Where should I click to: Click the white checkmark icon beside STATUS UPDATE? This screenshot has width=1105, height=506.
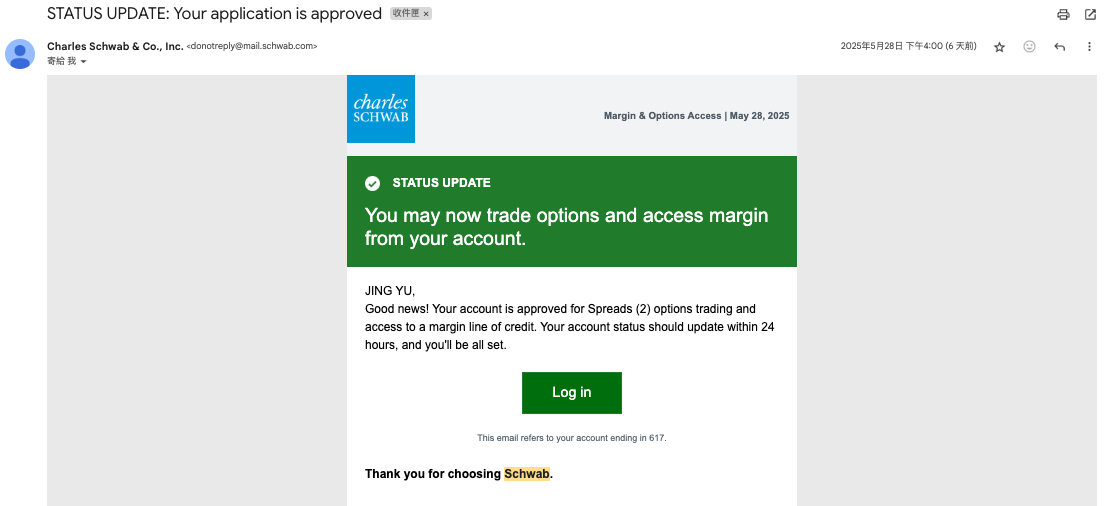tap(372, 183)
